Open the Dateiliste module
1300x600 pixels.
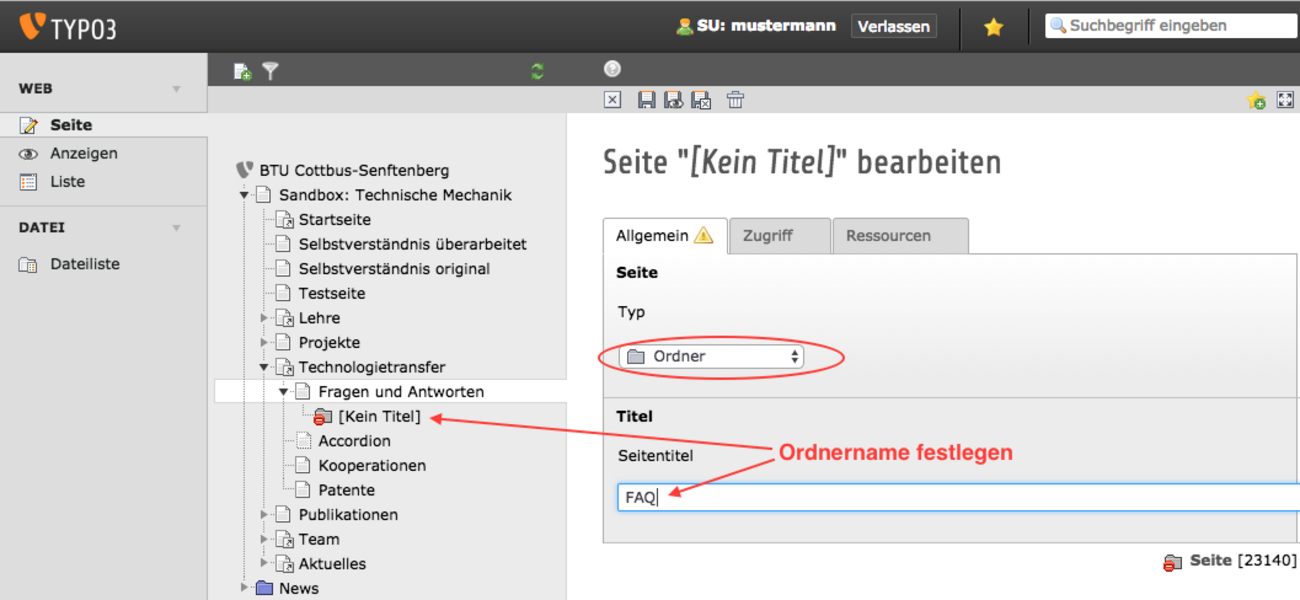tap(85, 265)
